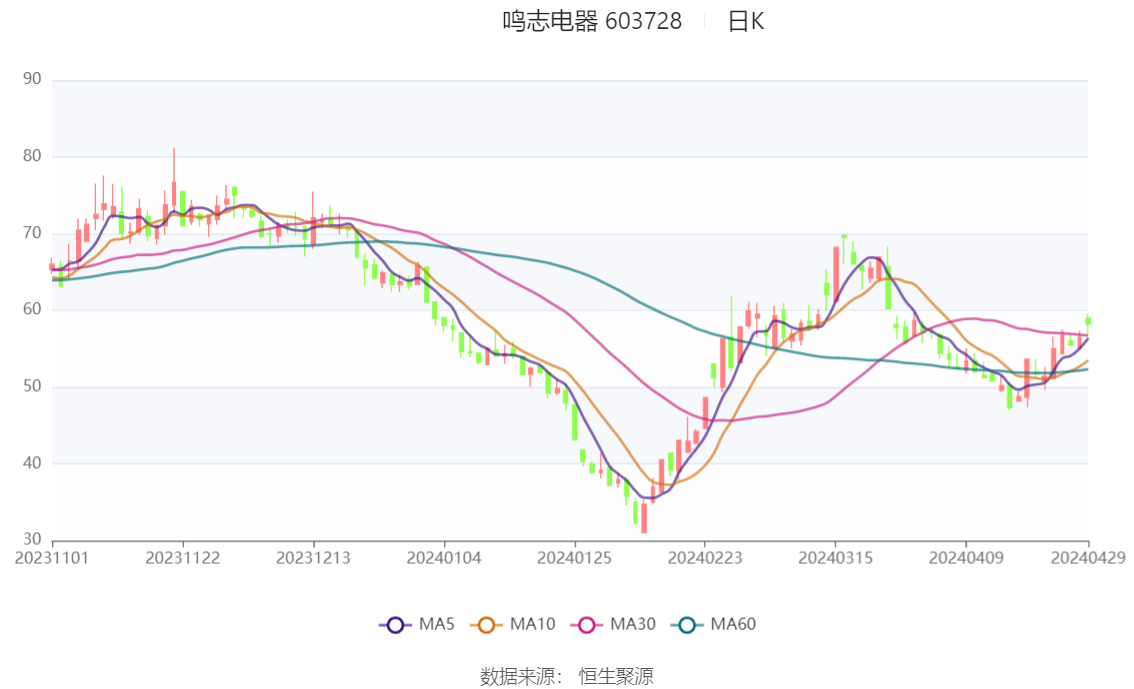Toggle the MA30 legend series
The height and width of the screenshot is (689, 1134).
(613, 625)
